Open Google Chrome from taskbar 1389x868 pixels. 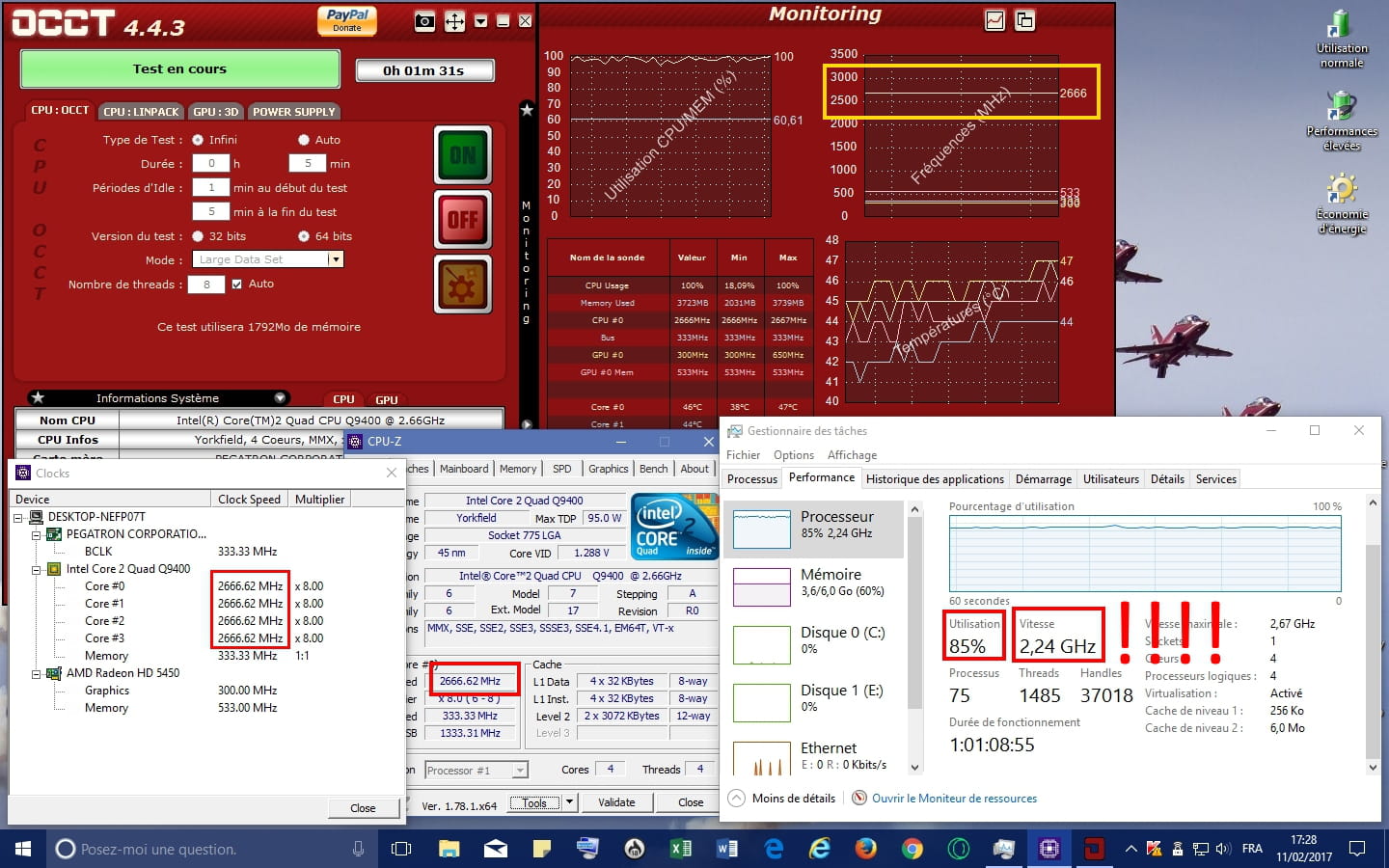click(x=912, y=849)
